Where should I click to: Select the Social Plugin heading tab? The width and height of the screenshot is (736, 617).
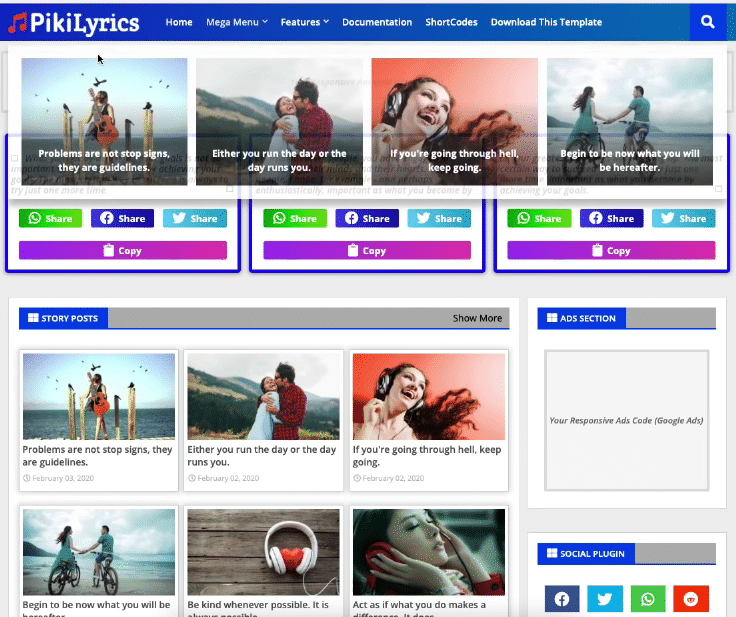point(586,554)
